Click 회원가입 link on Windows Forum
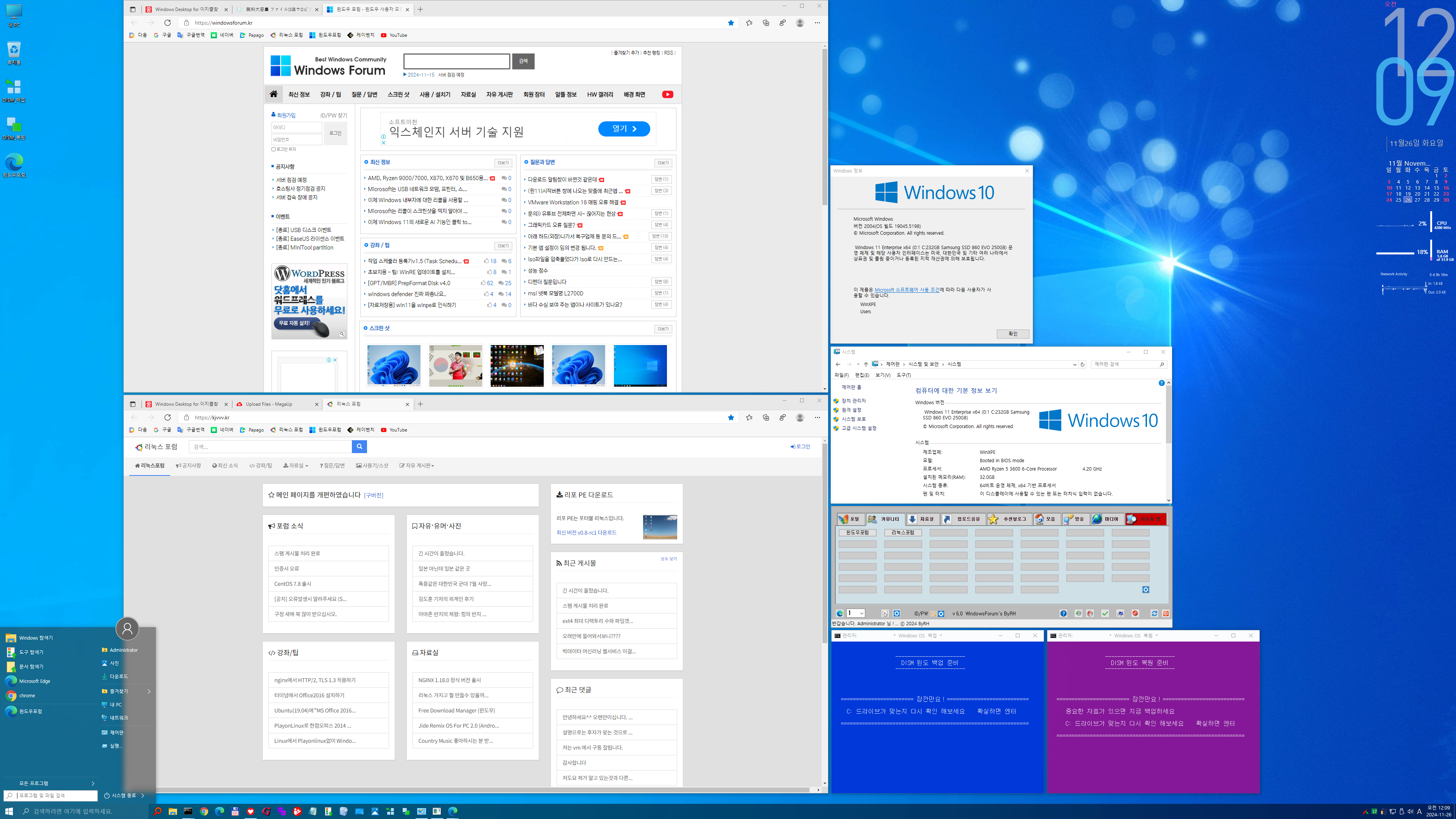Viewport: 1456px width, 819px height. (x=286, y=115)
